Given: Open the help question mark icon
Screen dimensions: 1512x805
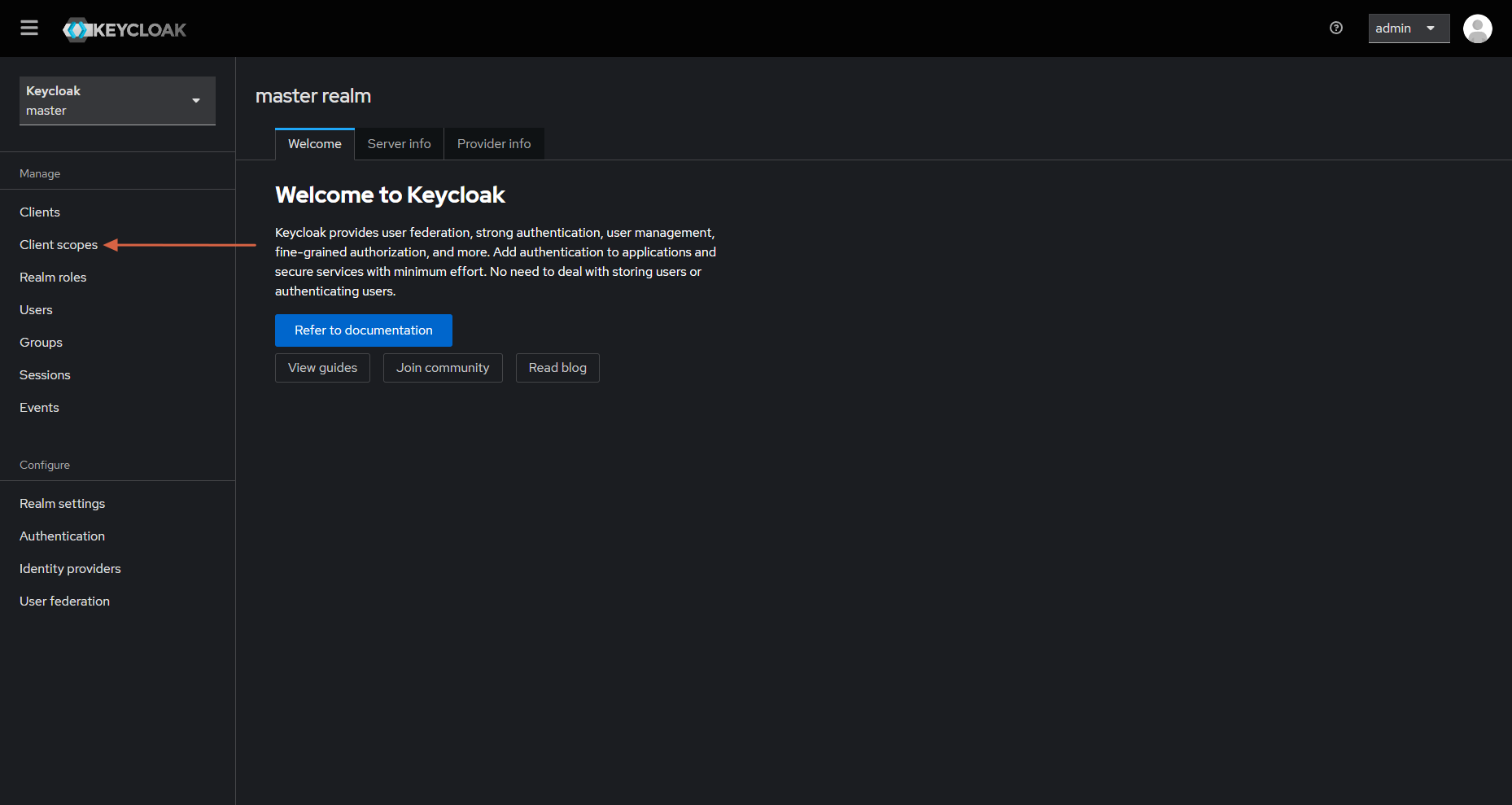Looking at the screenshot, I should (x=1335, y=28).
